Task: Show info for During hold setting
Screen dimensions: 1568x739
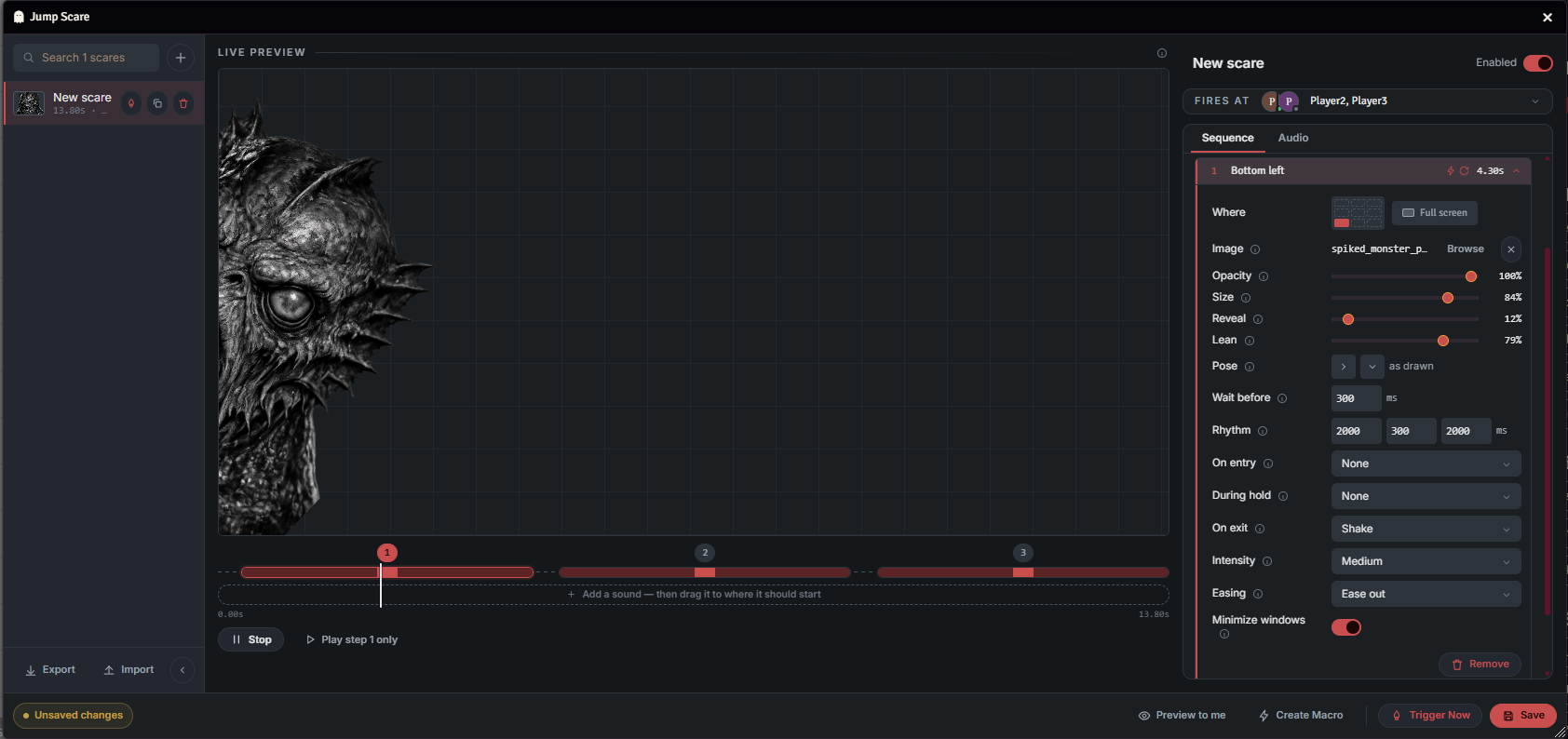Action: click(x=1283, y=496)
